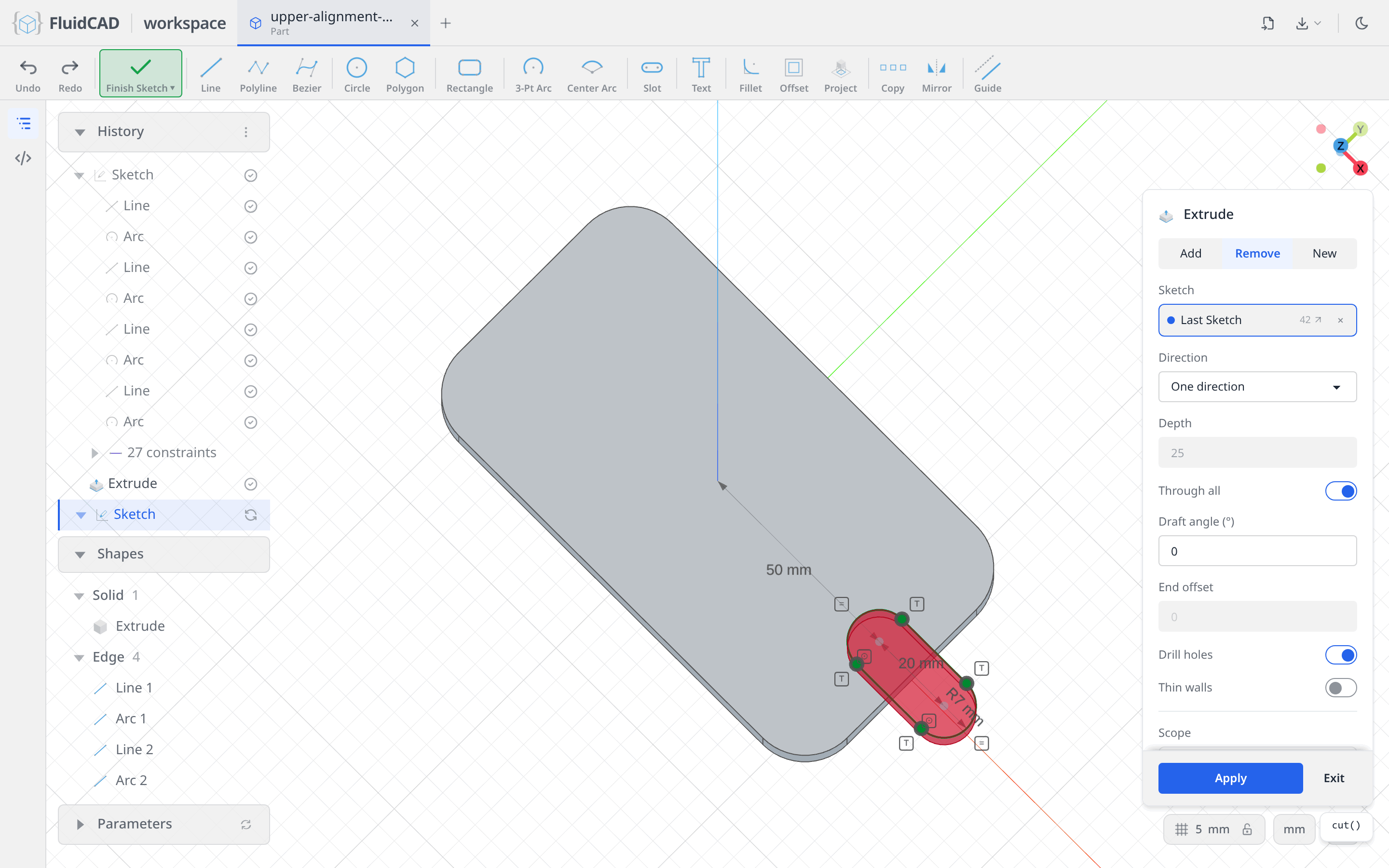Click the X axis on view gizmo
Image resolution: width=1389 pixels, height=868 pixels.
pyautogui.click(x=1360, y=168)
